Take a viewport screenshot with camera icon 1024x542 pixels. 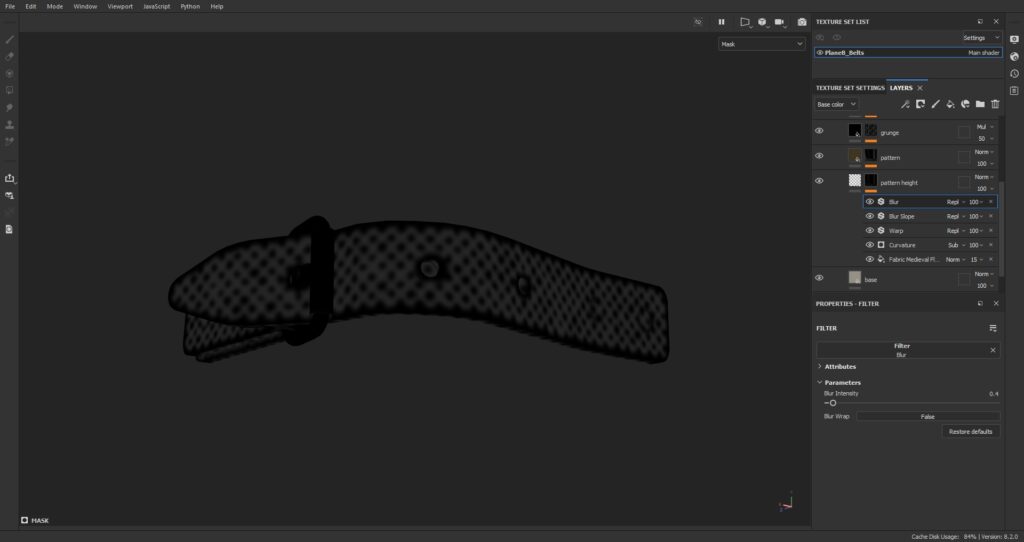point(802,22)
